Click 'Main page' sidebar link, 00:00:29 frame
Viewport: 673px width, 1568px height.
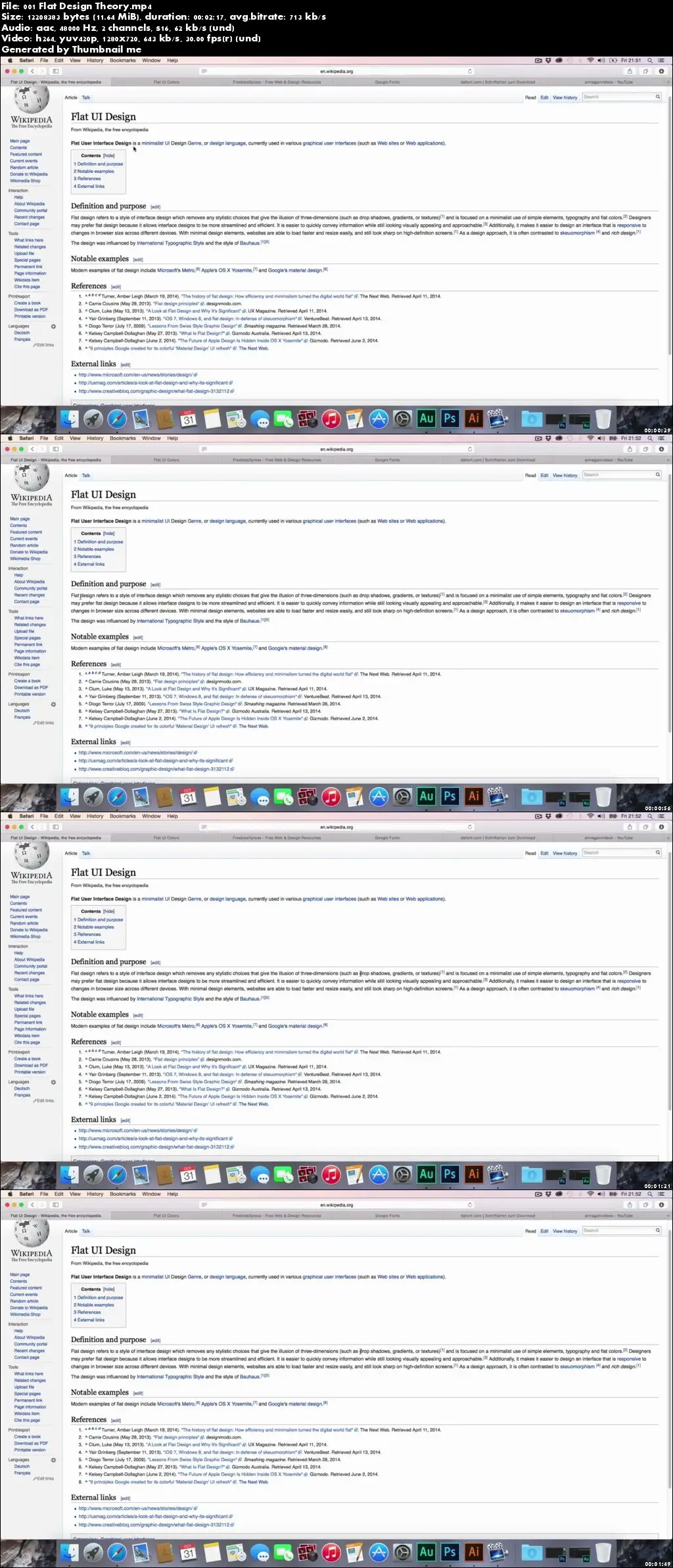click(20, 141)
